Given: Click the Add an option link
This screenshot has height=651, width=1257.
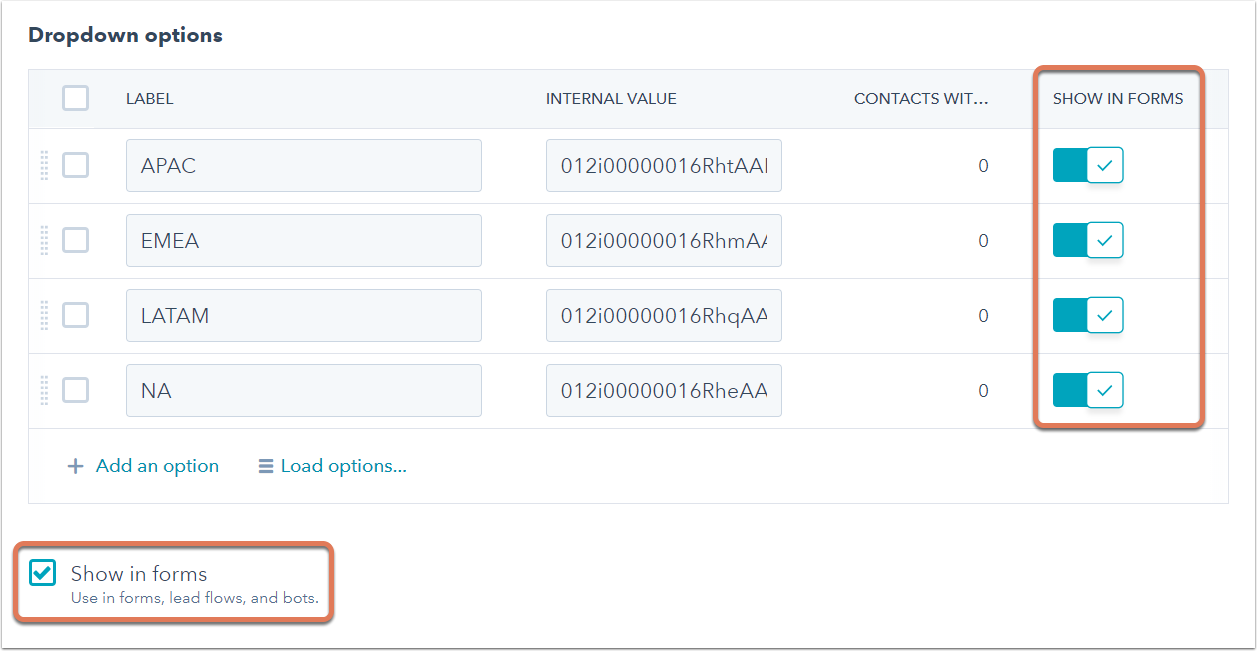Looking at the screenshot, I should click(157, 466).
